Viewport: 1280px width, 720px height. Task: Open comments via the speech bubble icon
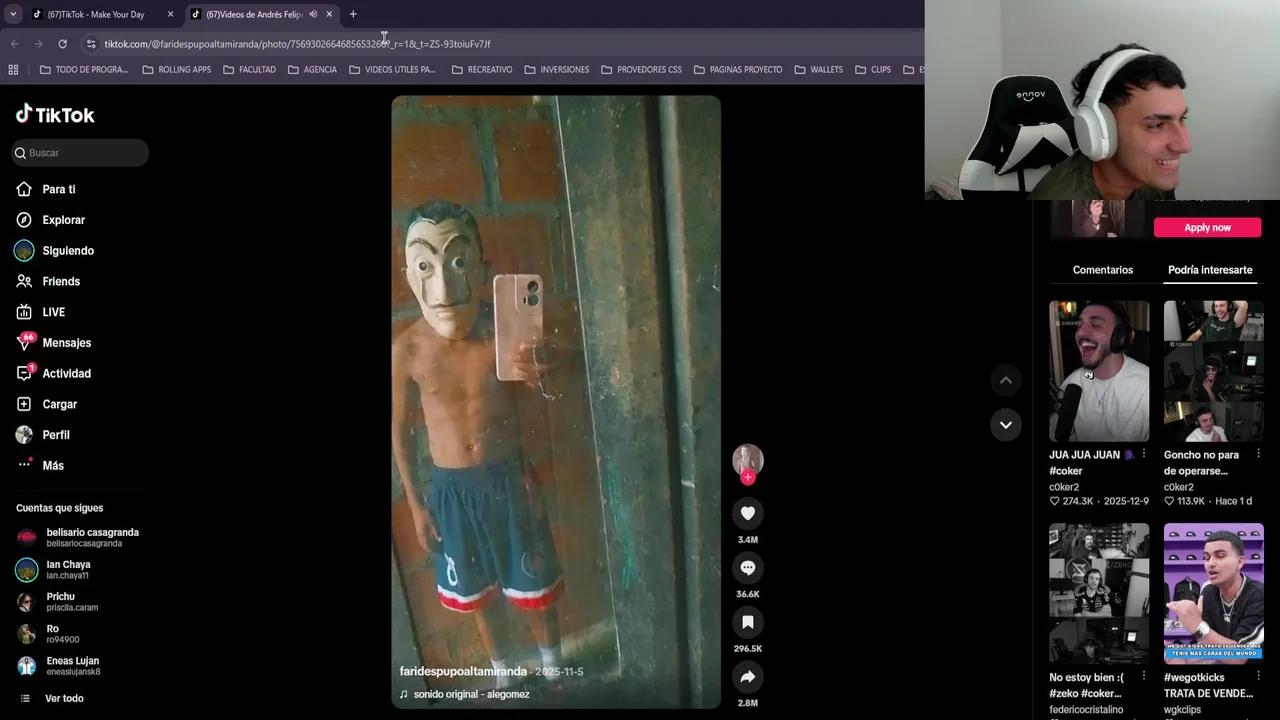(x=748, y=567)
